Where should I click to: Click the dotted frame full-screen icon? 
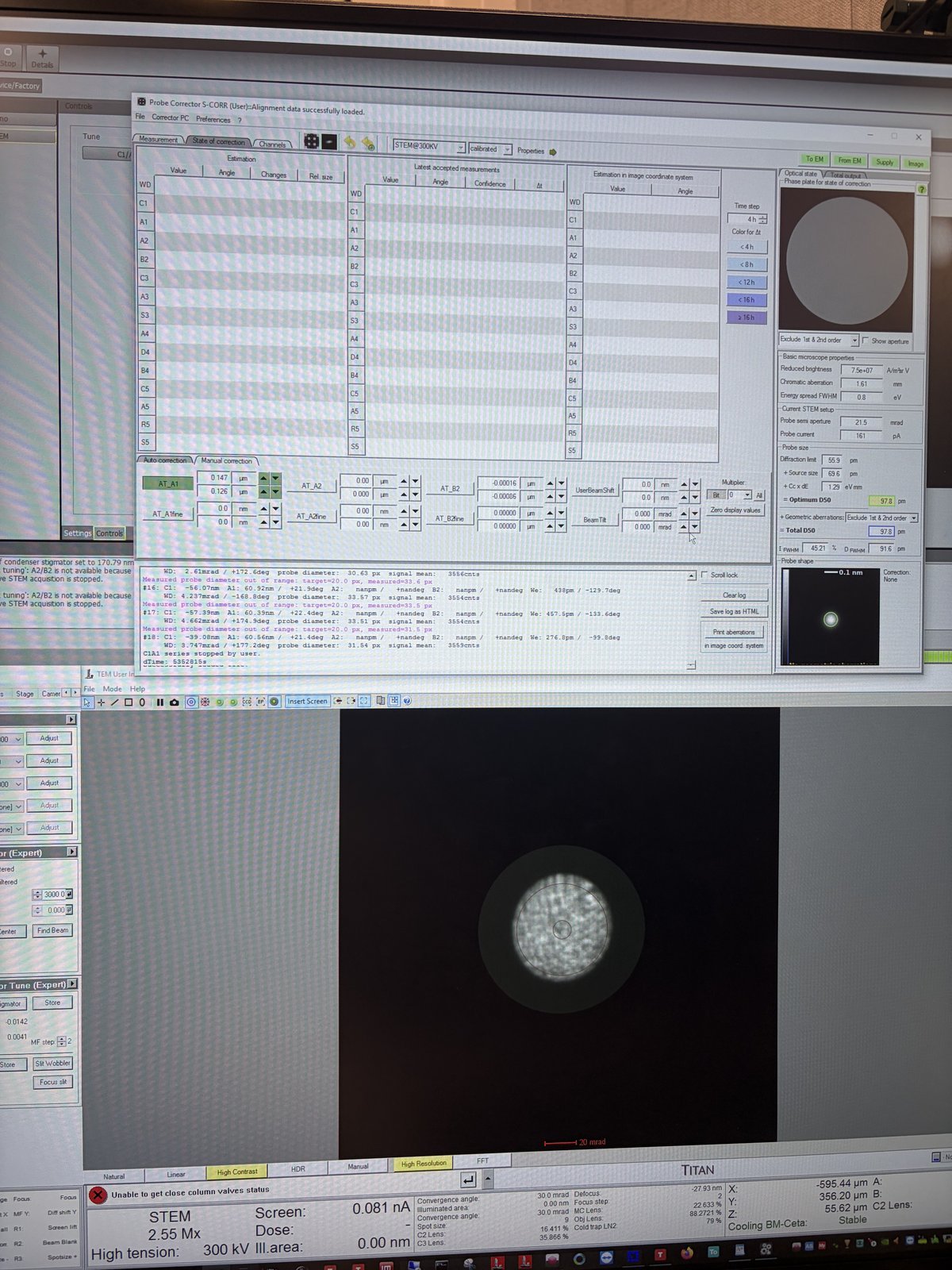coord(364,701)
